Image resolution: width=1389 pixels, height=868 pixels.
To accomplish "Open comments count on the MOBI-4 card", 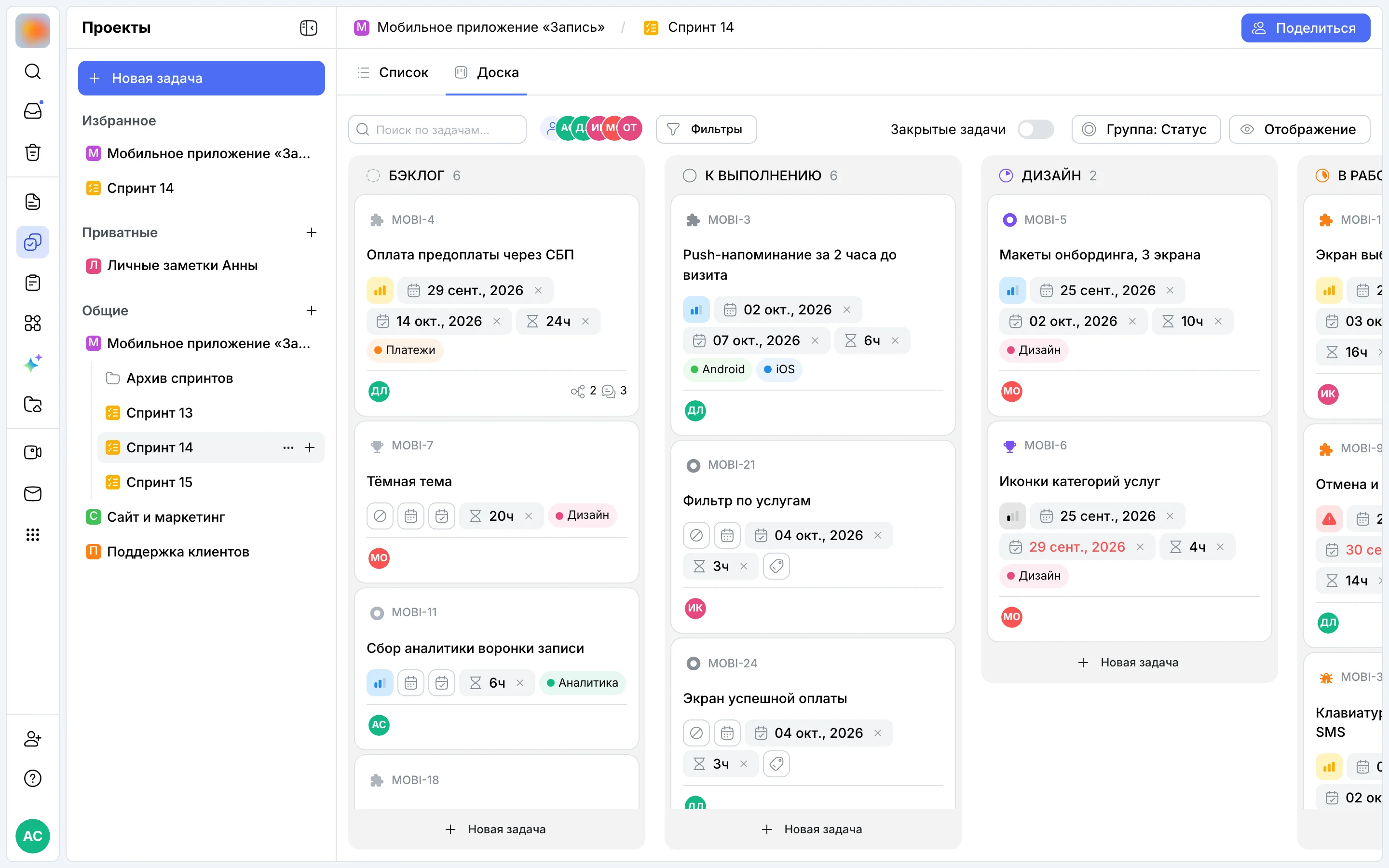I will point(614,391).
